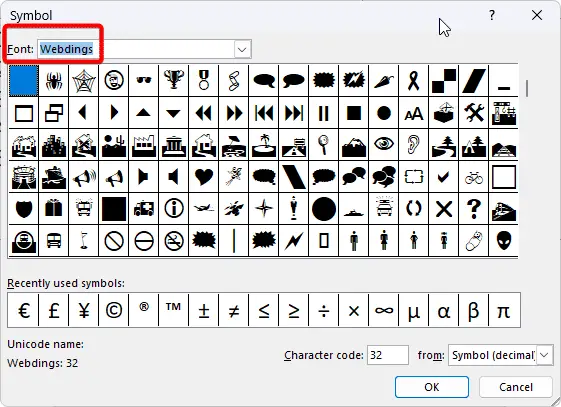This screenshot has width=561, height=407.
Task: Insert recently used division sign
Action: pos(324,310)
